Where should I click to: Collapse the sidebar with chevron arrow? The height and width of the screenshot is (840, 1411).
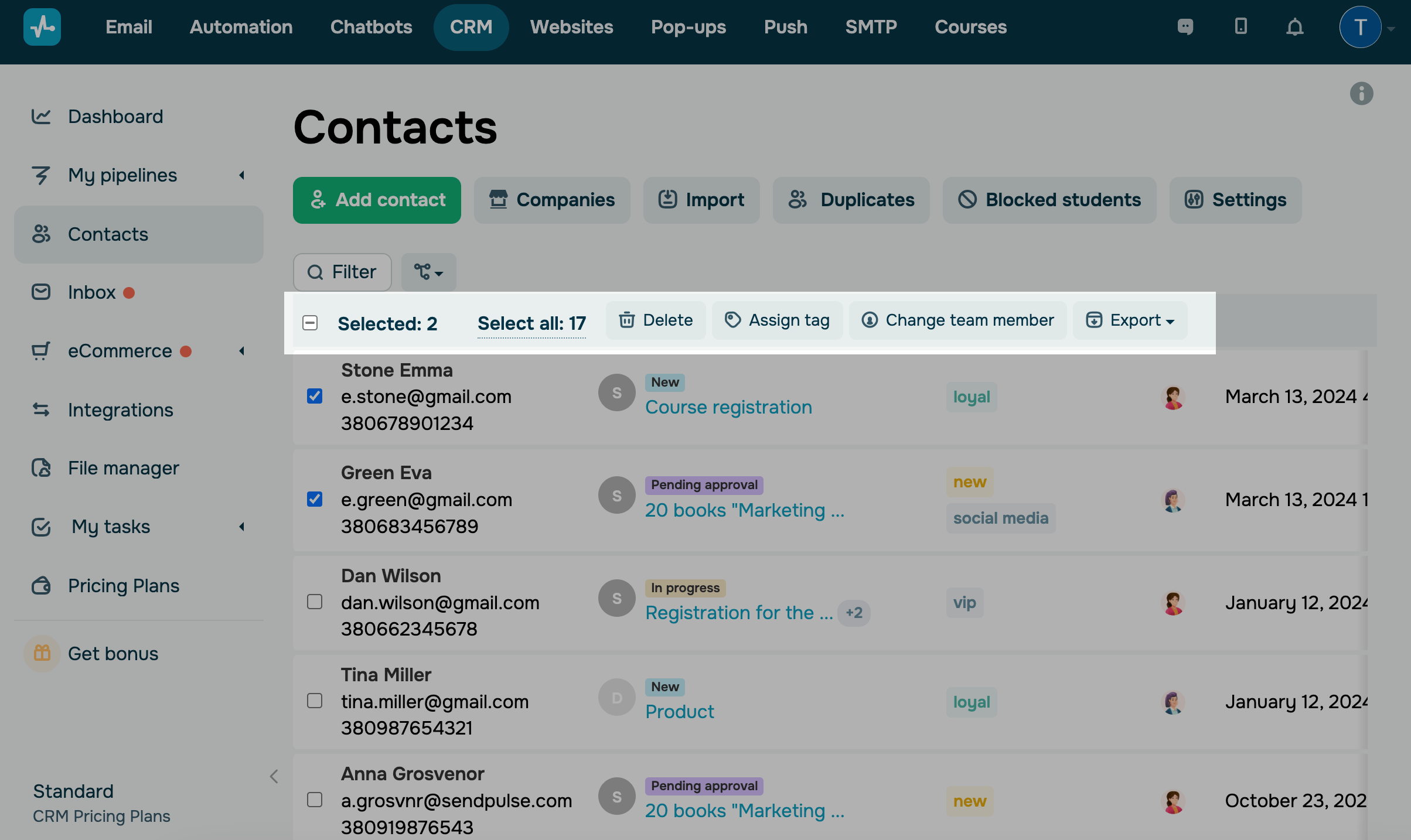click(274, 776)
